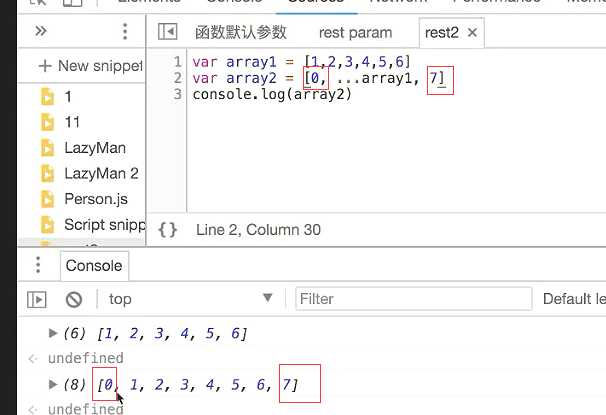Create a New snippet
This screenshot has width=606, height=415.
[x=91, y=66]
